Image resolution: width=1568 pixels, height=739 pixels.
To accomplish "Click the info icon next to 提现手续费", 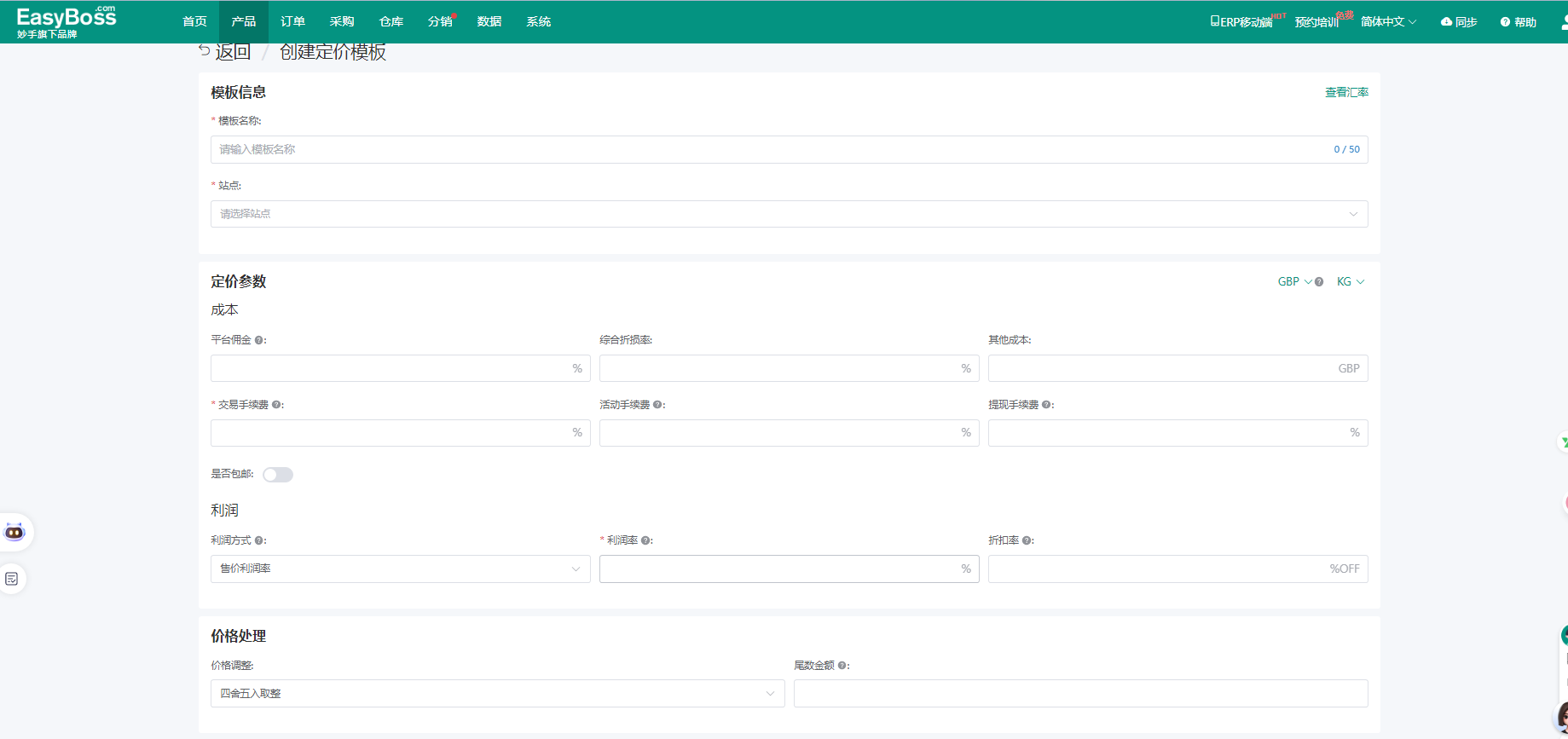I will click(x=1046, y=405).
